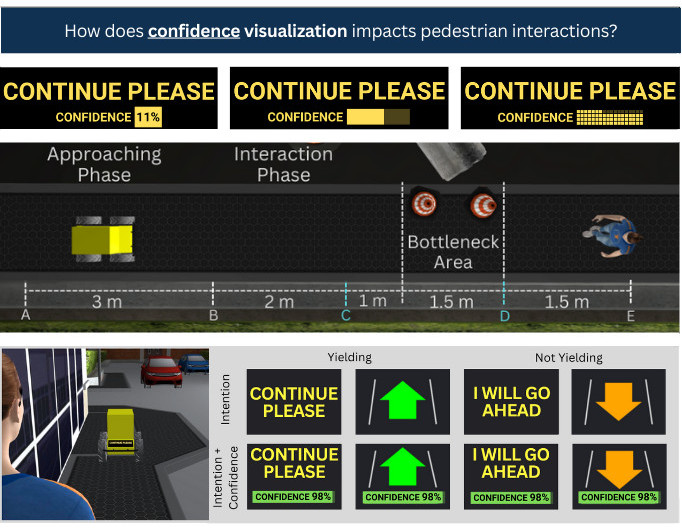Click the Approaching Phase label
The image size is (682, 528).
(104, 164)
